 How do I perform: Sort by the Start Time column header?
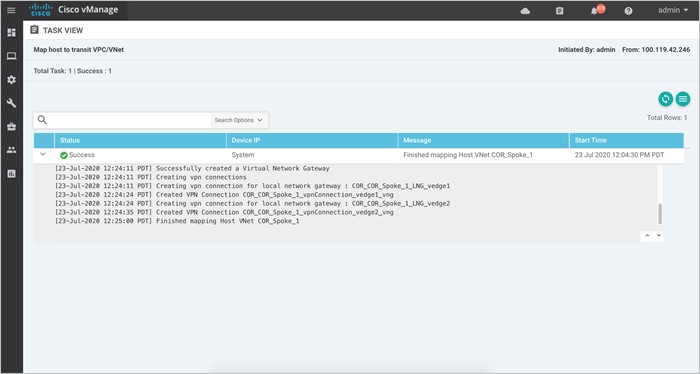(x=626, y=140)
